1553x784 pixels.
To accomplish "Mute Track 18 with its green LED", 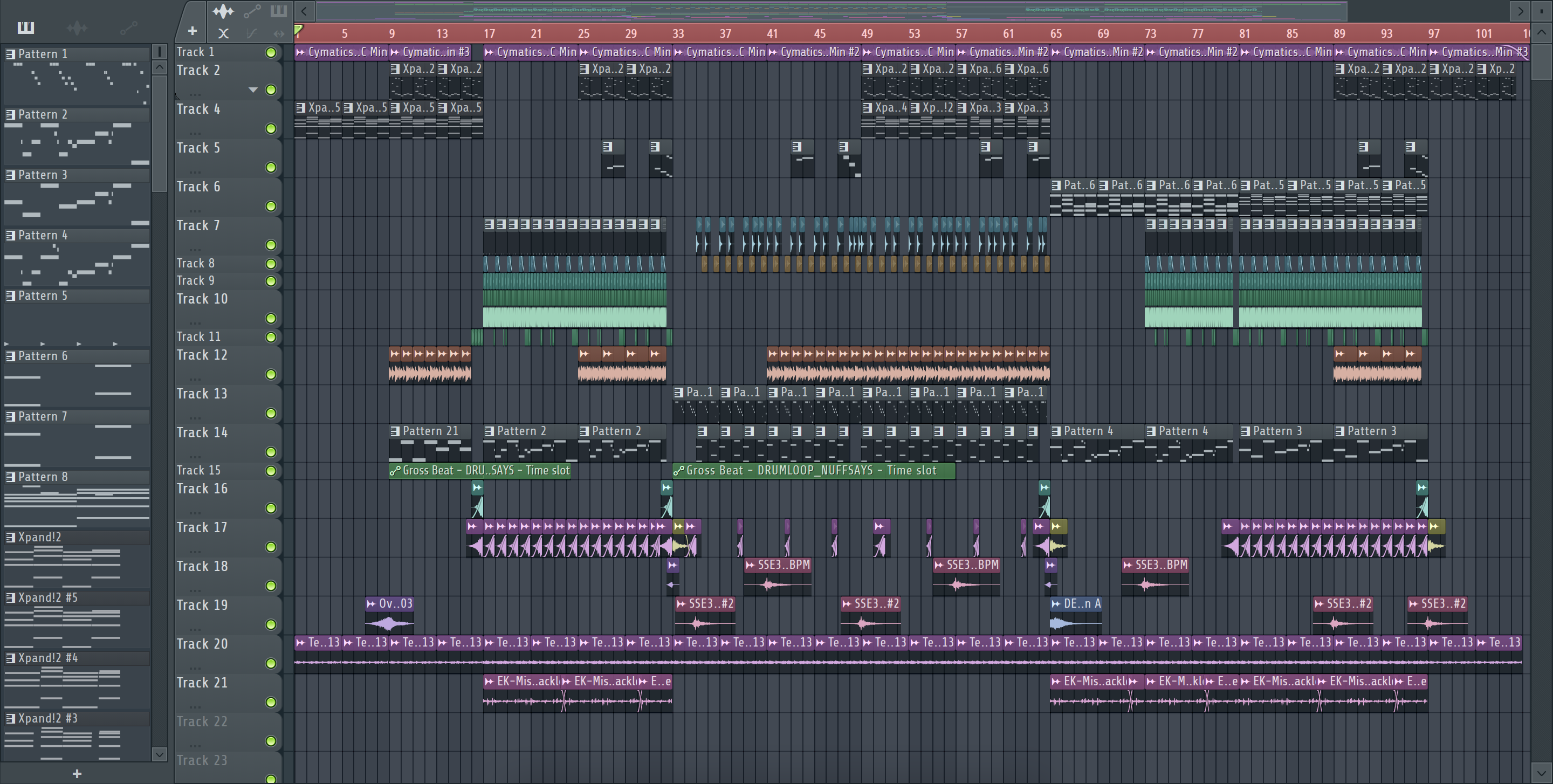I will point(271,586).
